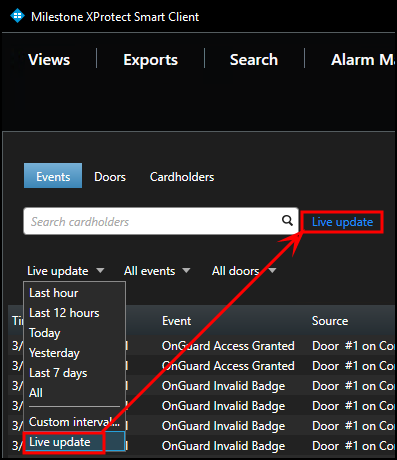
Task: Switch to the Doors tab
Action: [110, 177]
